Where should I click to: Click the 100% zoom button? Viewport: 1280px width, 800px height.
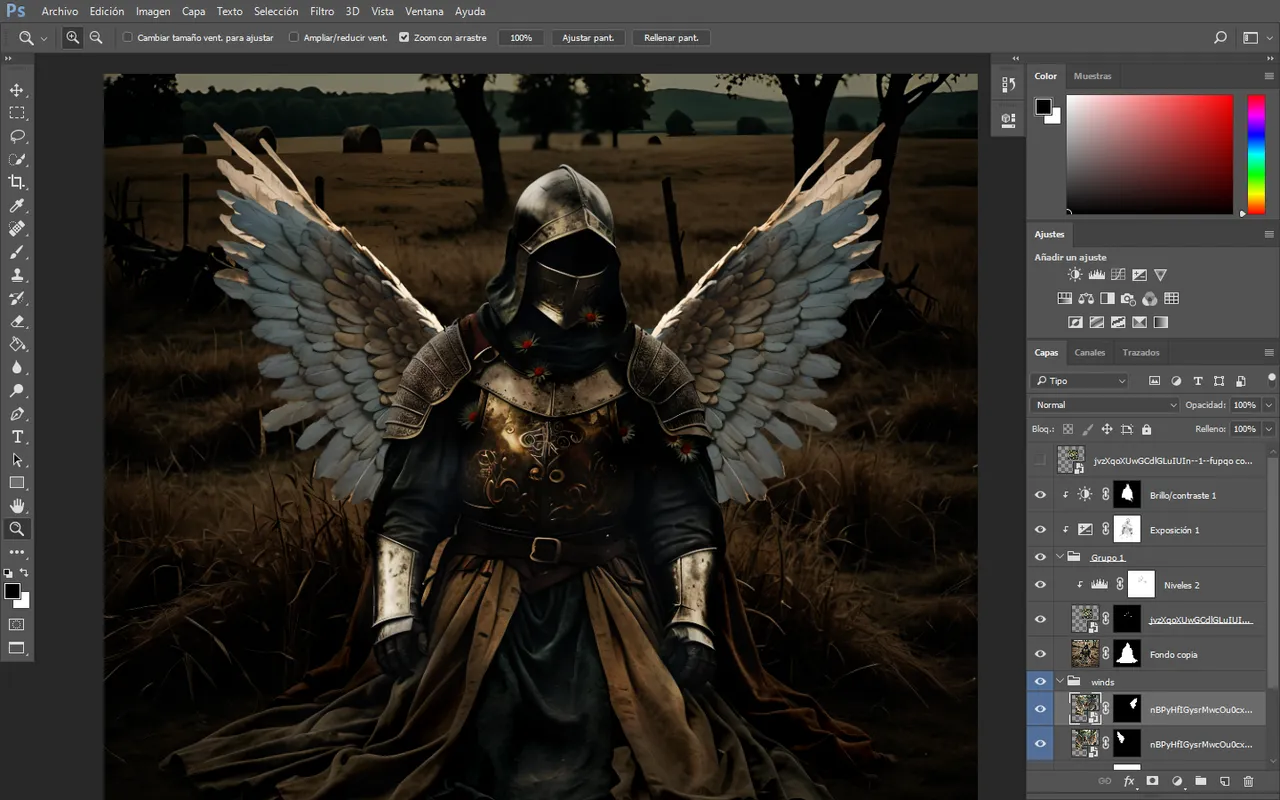(x=521, y=37)
